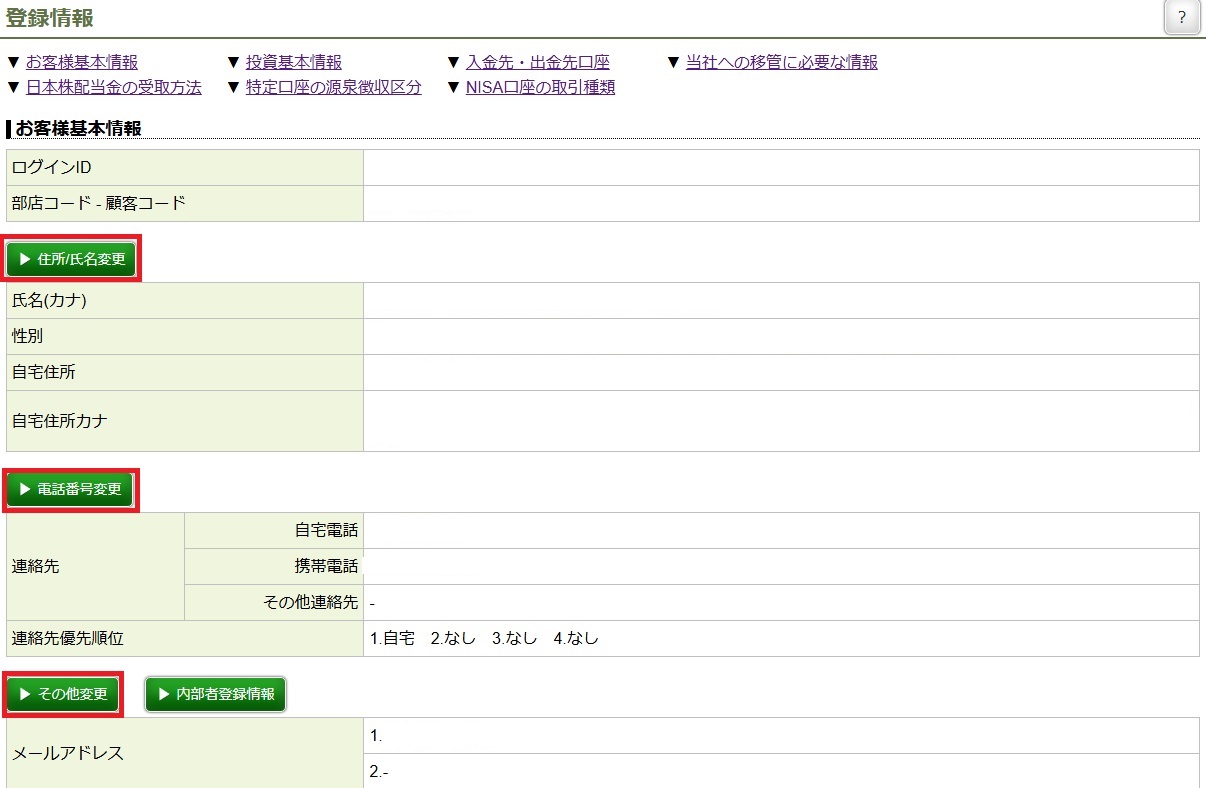
Task: Click the ログインID value cell
Action: (780, 167)
